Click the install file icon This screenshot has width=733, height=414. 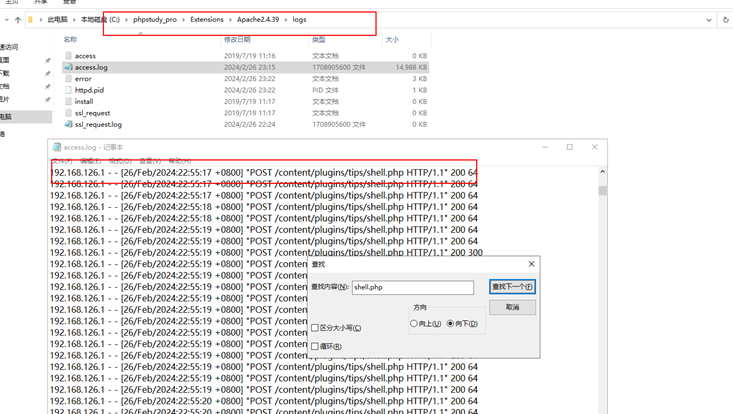[x=69, y=101]
